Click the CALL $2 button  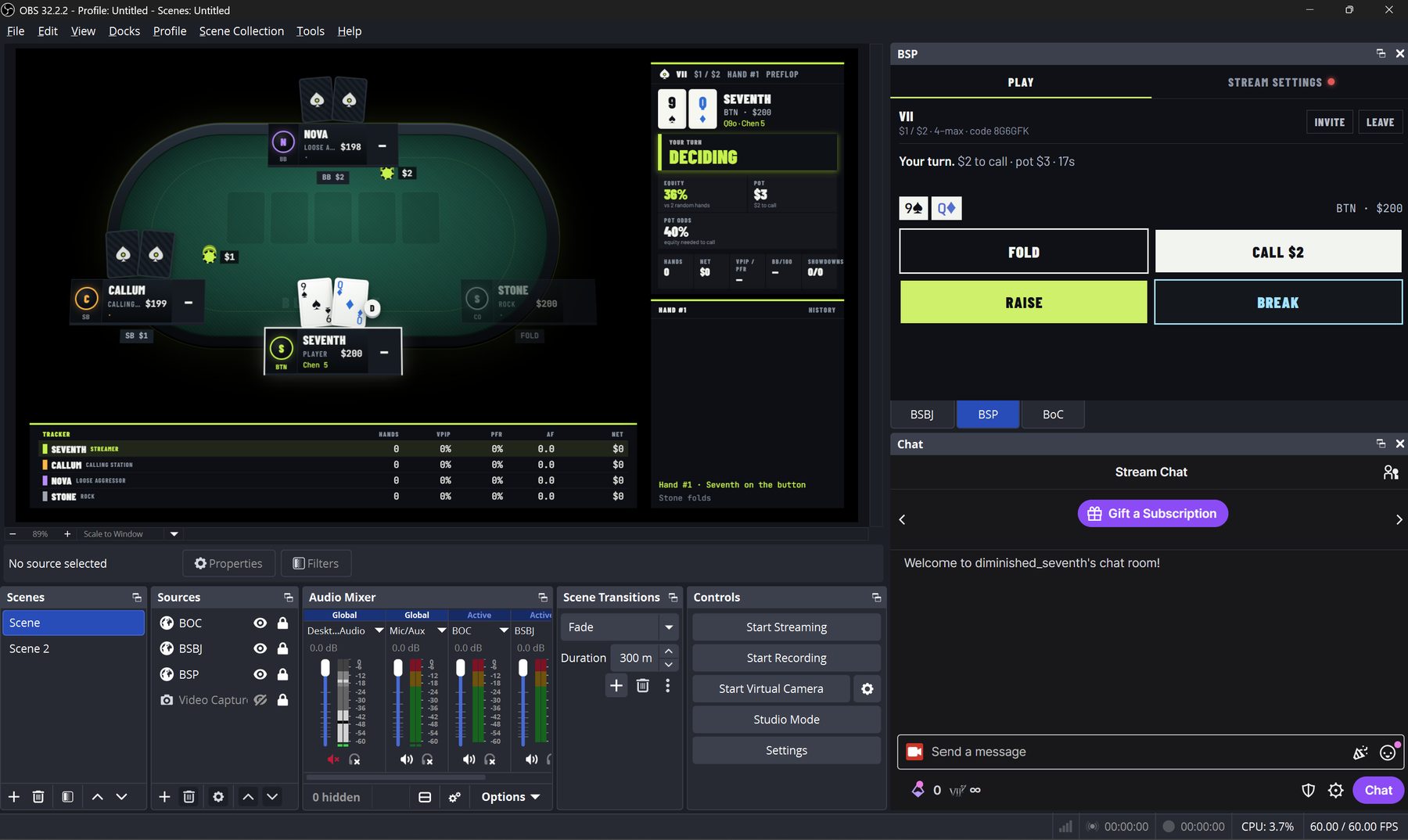coord(1278,252)
